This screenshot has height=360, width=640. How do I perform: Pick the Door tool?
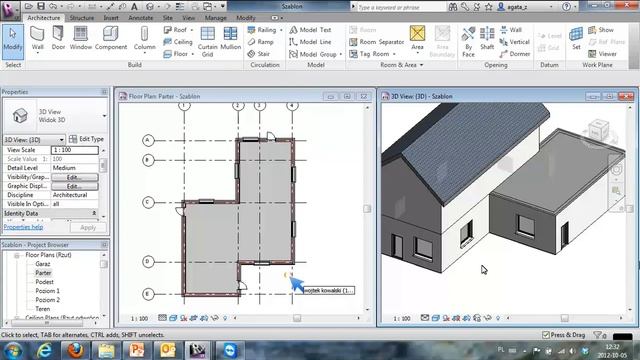pyautogui.click(x=58, y=38)
